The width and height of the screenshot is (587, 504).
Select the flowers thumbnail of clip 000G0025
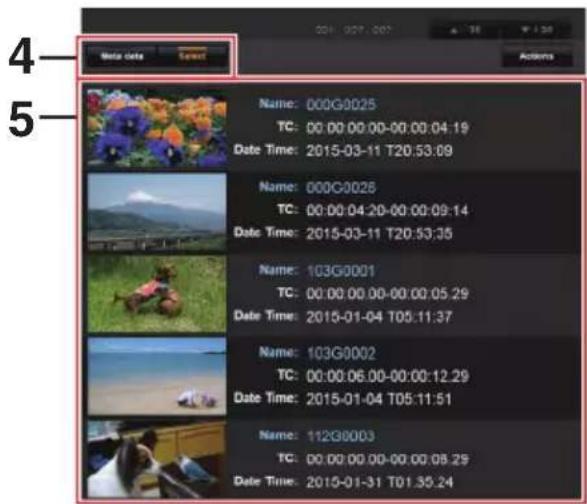point(157,128)
